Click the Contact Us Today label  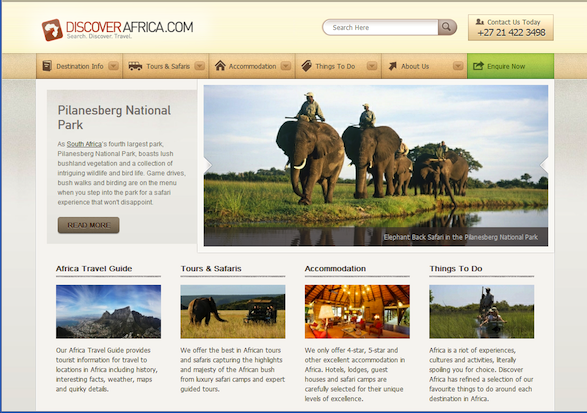pos(514,22)
